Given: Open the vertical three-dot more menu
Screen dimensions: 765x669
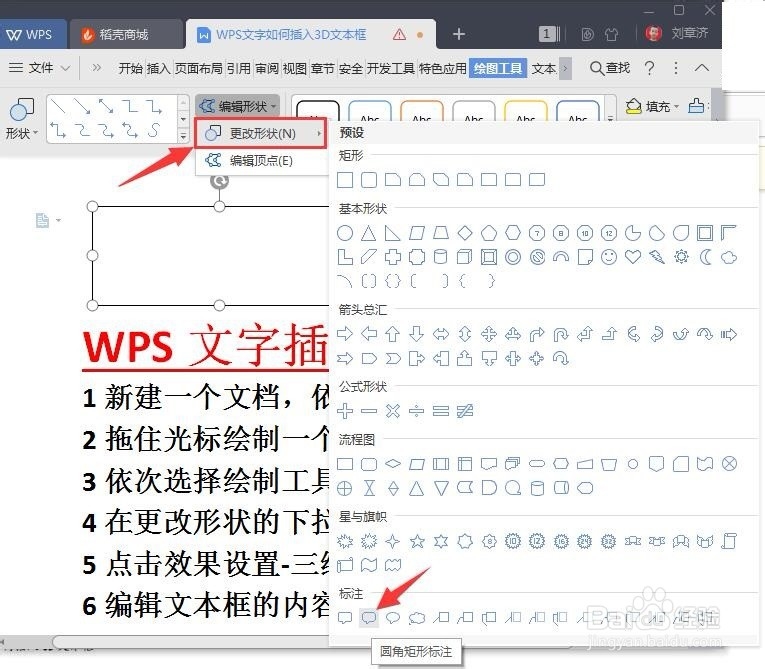Looking at the screenshot, I should pos(676,68).
